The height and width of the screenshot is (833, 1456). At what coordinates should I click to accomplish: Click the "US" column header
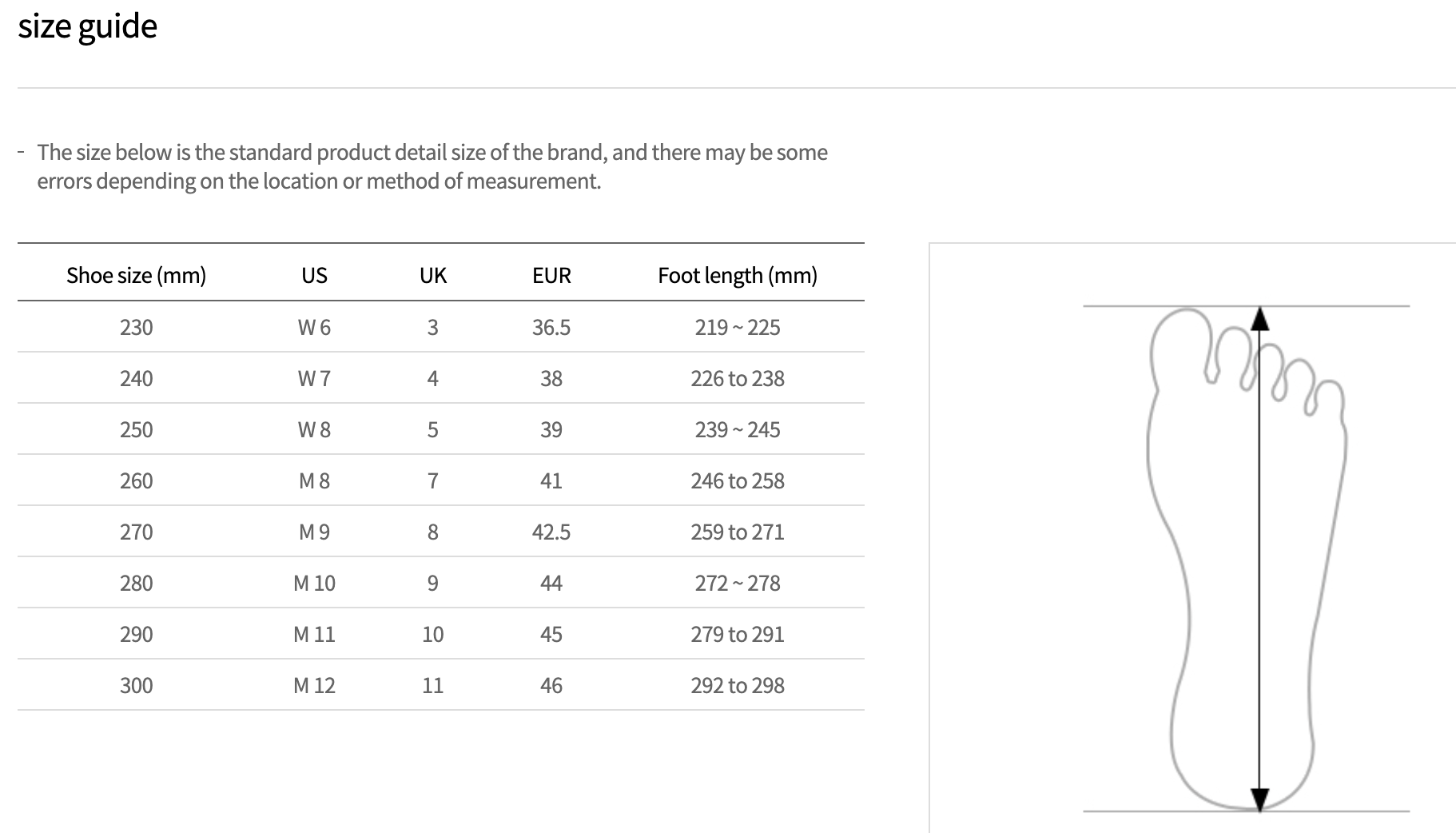pos(314,276)
